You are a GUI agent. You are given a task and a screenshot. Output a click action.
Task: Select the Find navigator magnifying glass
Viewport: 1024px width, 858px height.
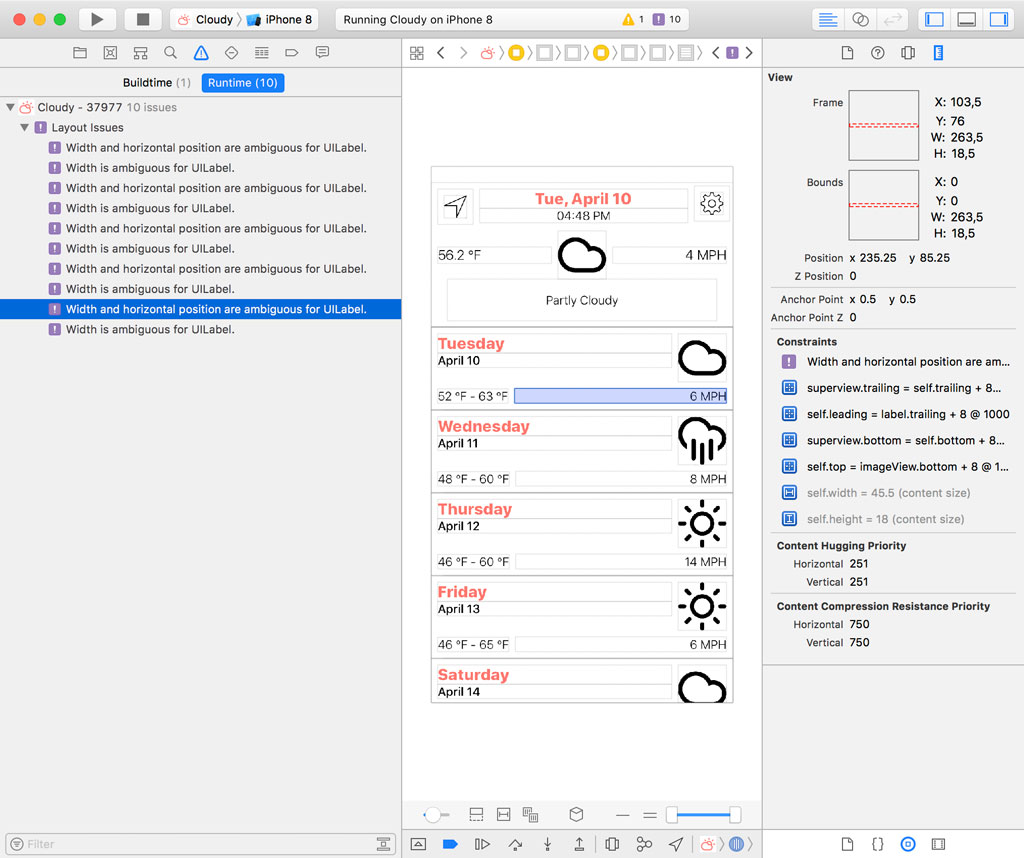170,52
